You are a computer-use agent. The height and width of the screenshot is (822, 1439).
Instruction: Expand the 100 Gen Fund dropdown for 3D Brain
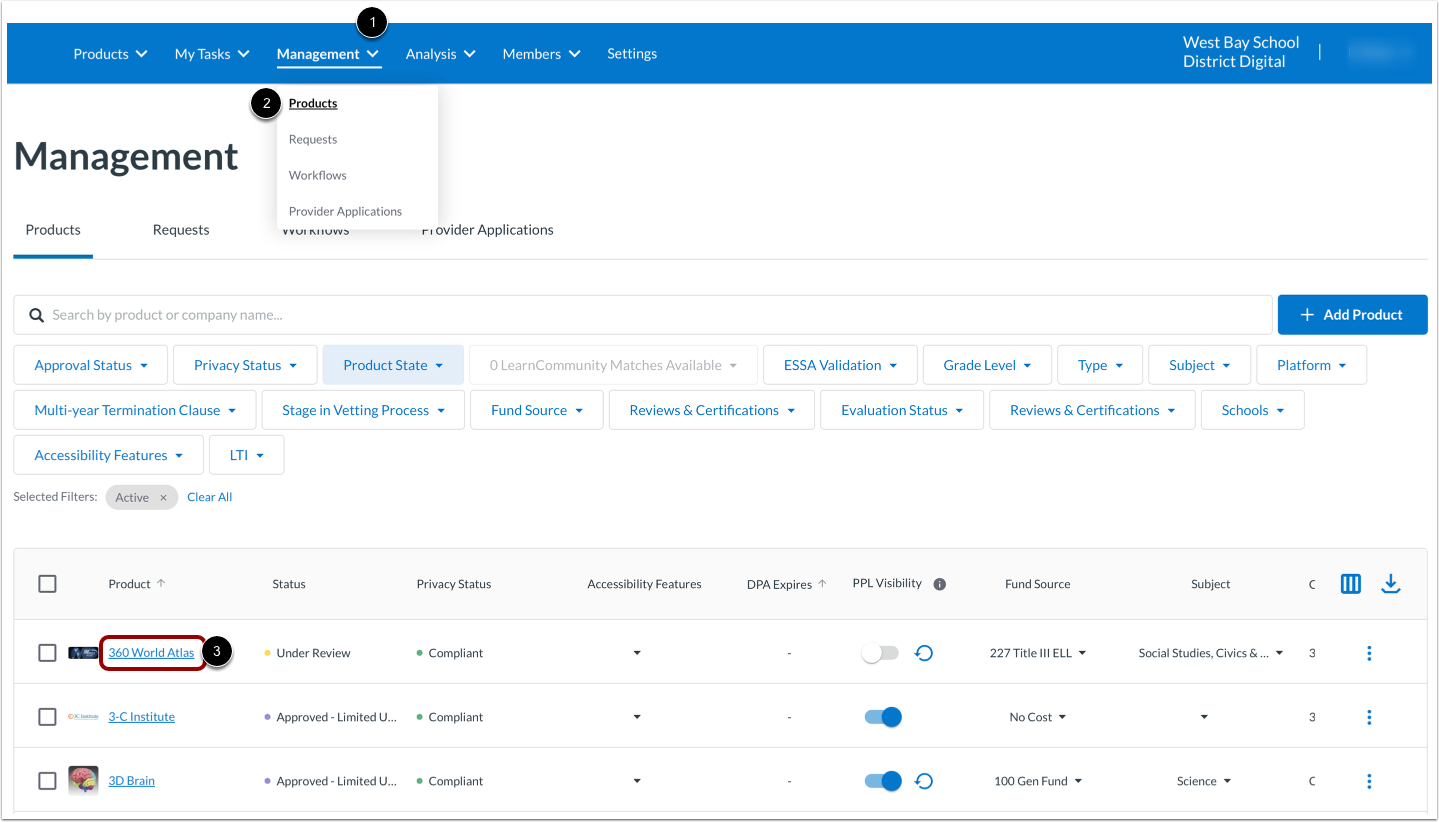(x=1037, y=780)
